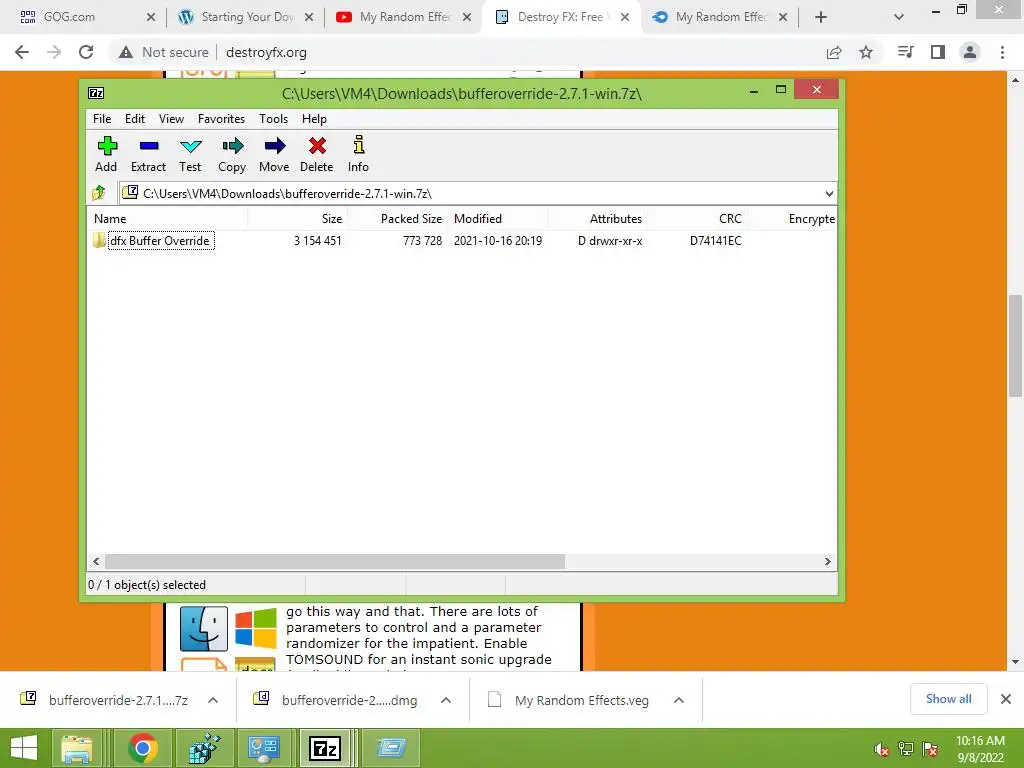Click the Add toolbar icon in 7-Zip

(x=106, y=154)
